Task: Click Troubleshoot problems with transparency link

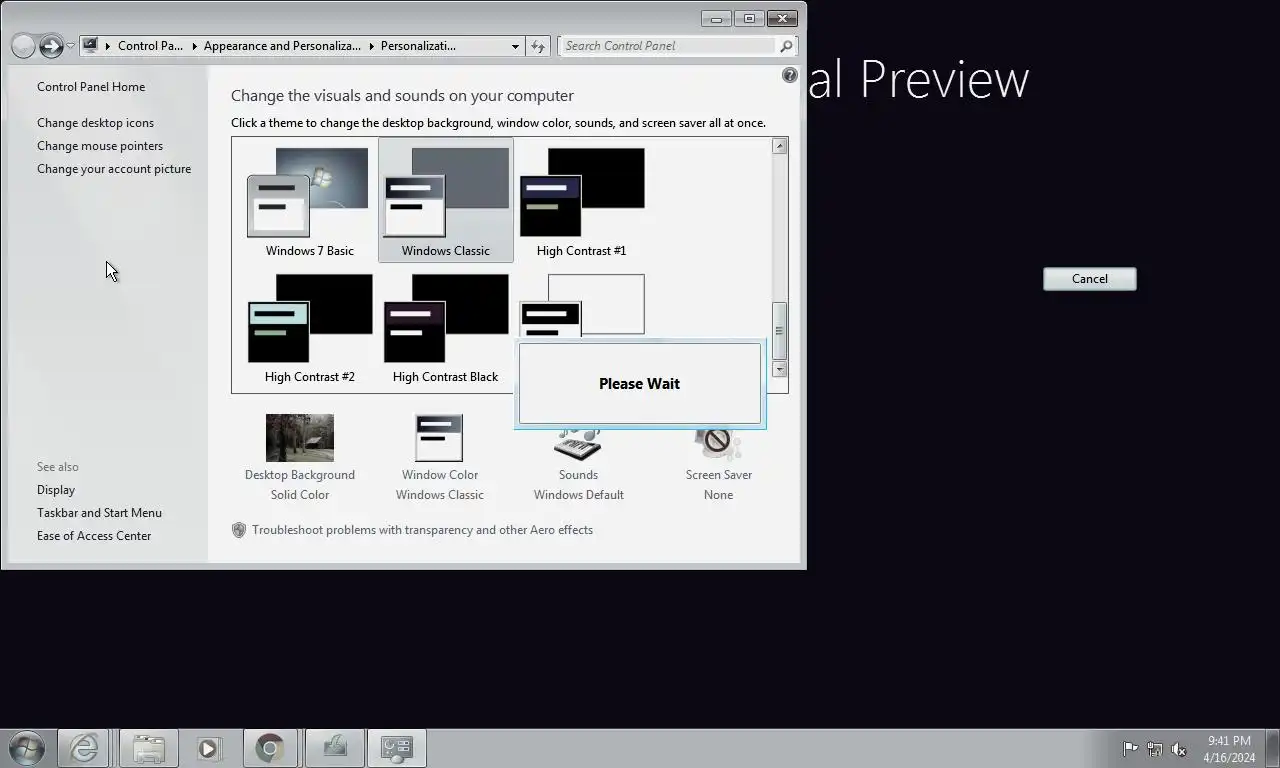Action: [x=422, y=530]
